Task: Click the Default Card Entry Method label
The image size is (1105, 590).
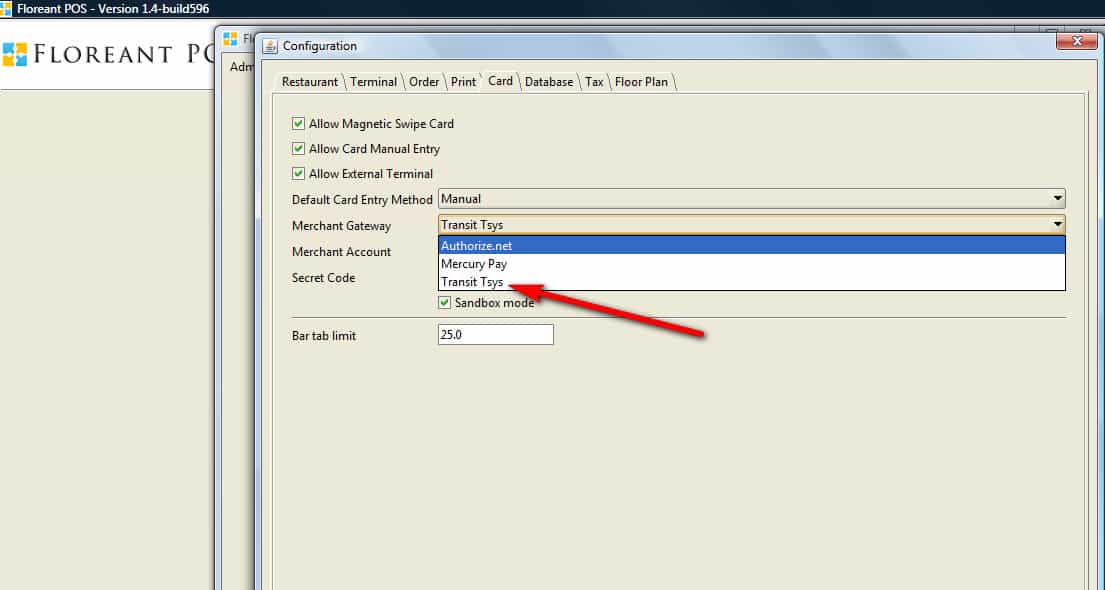Action: (362, 199)
